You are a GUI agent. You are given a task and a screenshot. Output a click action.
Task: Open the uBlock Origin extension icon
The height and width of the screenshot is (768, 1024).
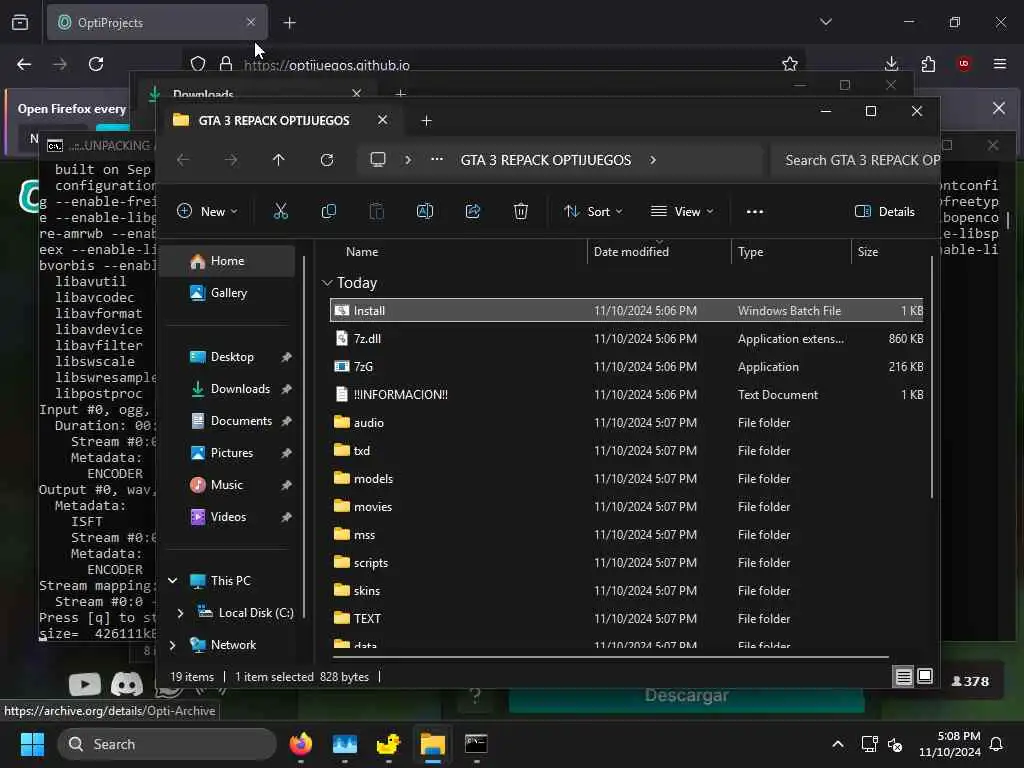point(964,64)
